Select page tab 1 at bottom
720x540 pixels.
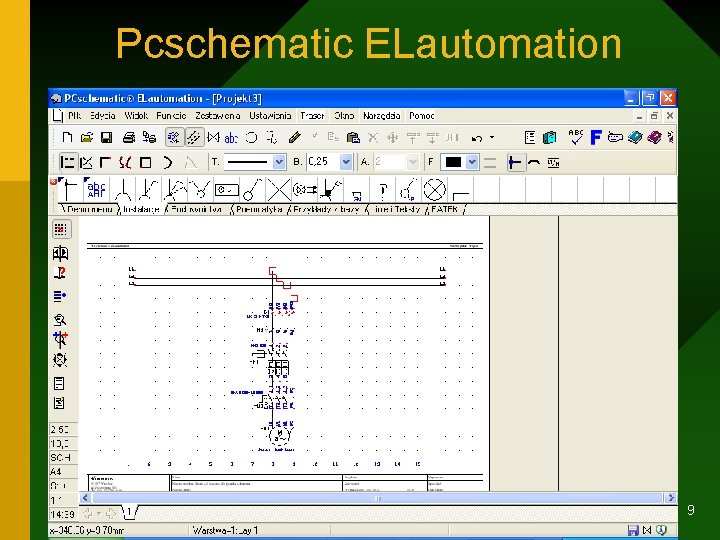click(129, 512)
